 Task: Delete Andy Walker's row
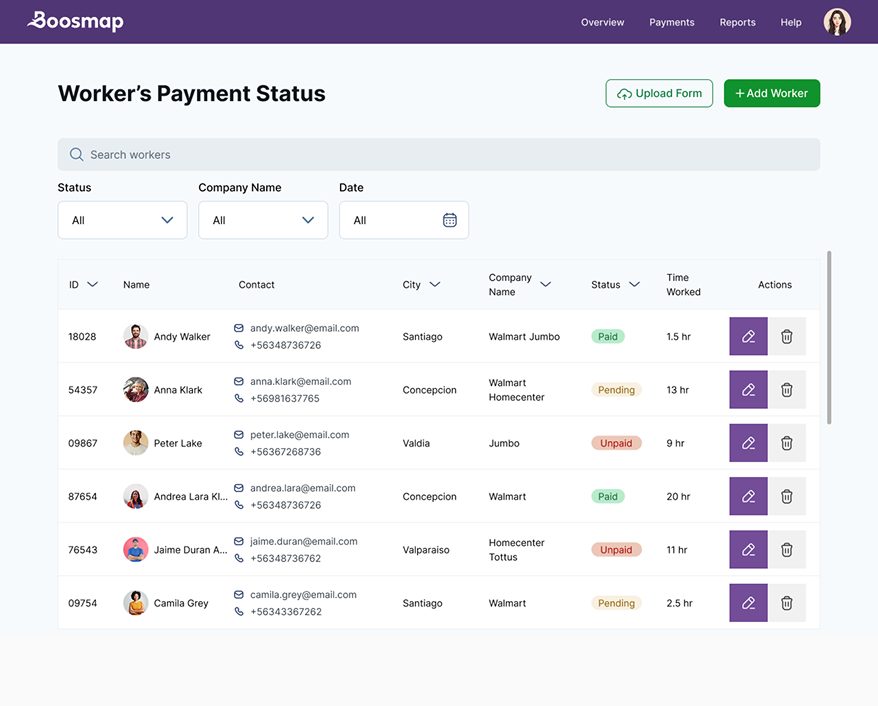tap(787, 336)
